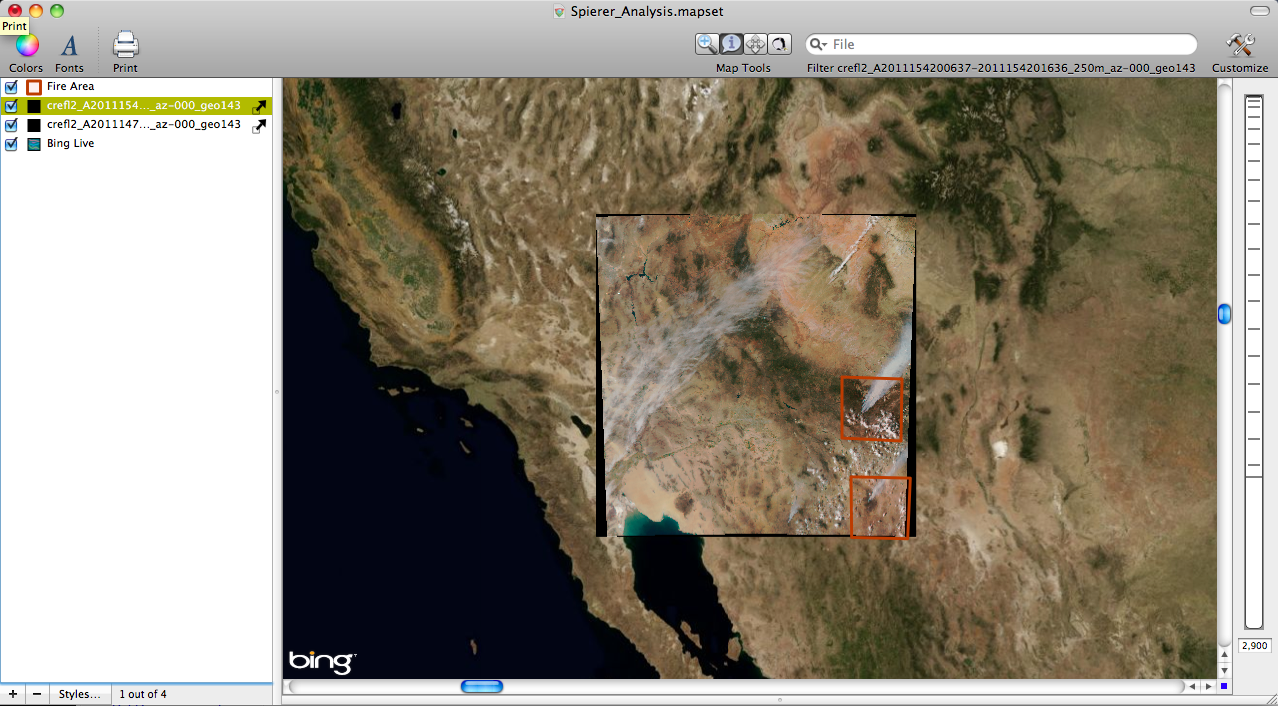The height and width of the screenshot is (706, 1278).
Task: Hide the Fire Area layer
Action: click(x=11, y=86)
